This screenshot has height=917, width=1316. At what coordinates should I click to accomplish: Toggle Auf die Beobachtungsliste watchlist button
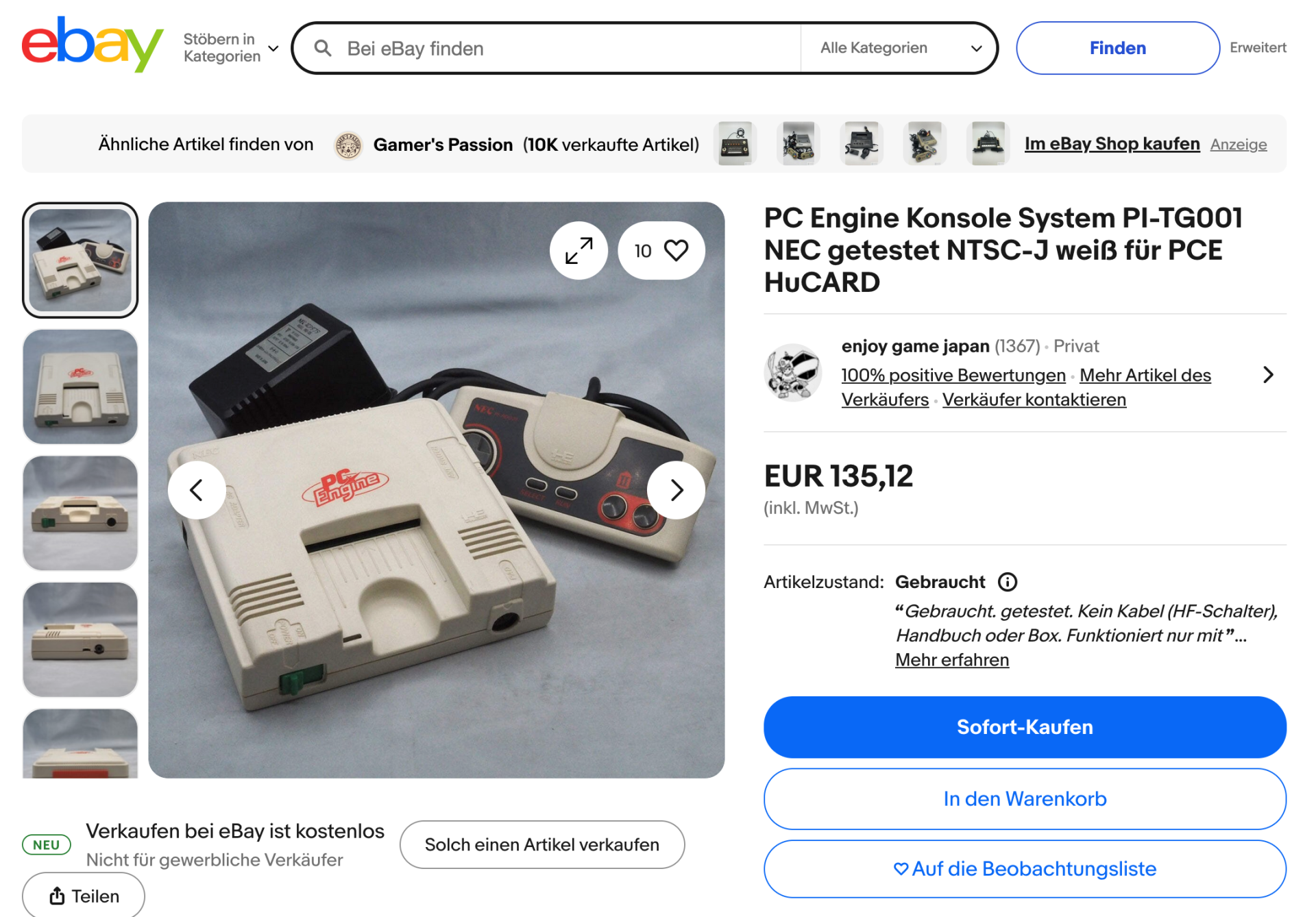(1025, 869)
